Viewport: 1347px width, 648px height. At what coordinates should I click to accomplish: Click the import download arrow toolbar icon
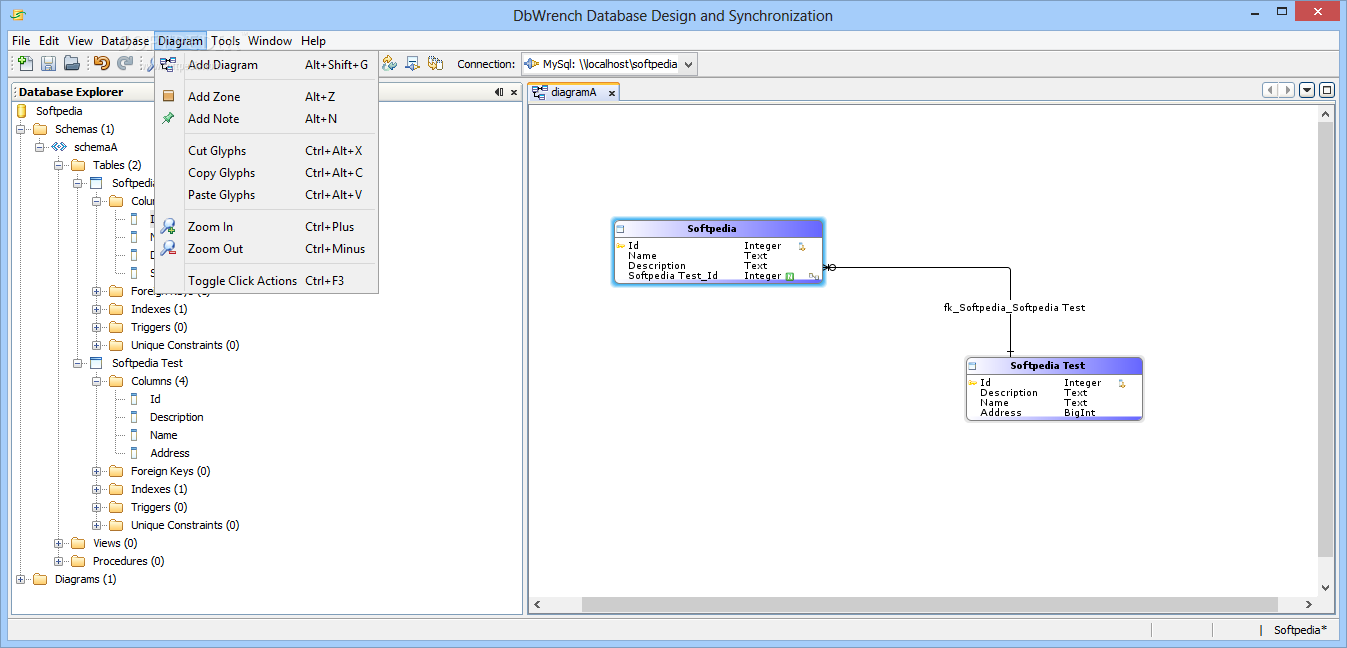click(x=412, y=63)
